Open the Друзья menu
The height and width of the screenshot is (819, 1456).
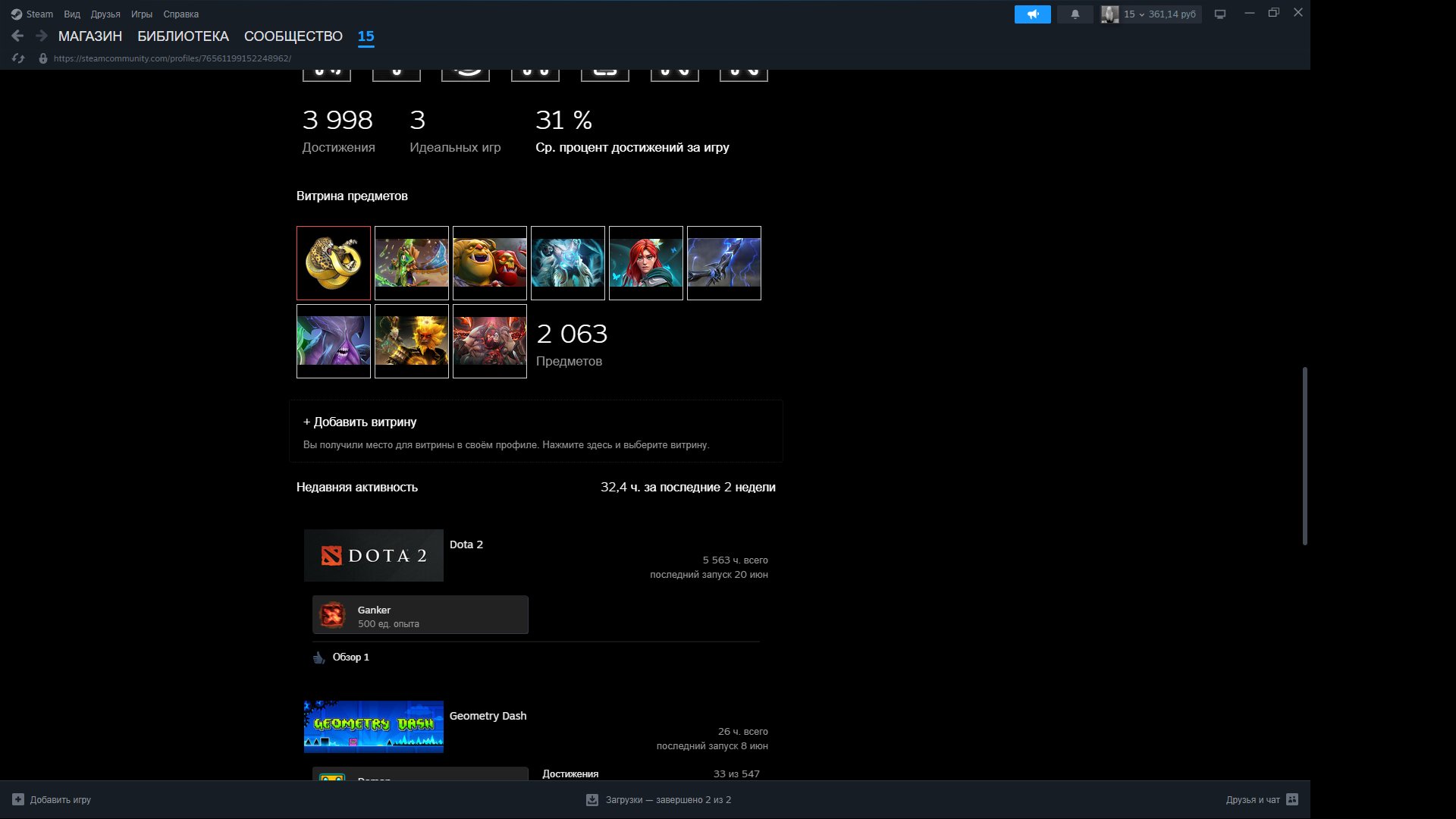105,14
